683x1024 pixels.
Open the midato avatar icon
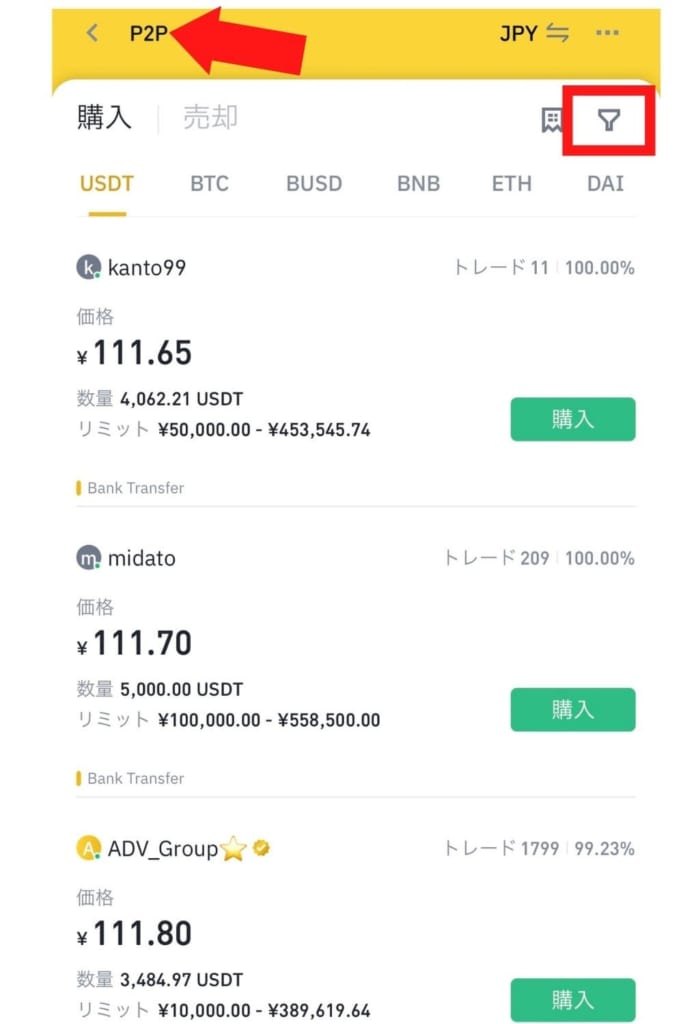(x=88, y=558)
